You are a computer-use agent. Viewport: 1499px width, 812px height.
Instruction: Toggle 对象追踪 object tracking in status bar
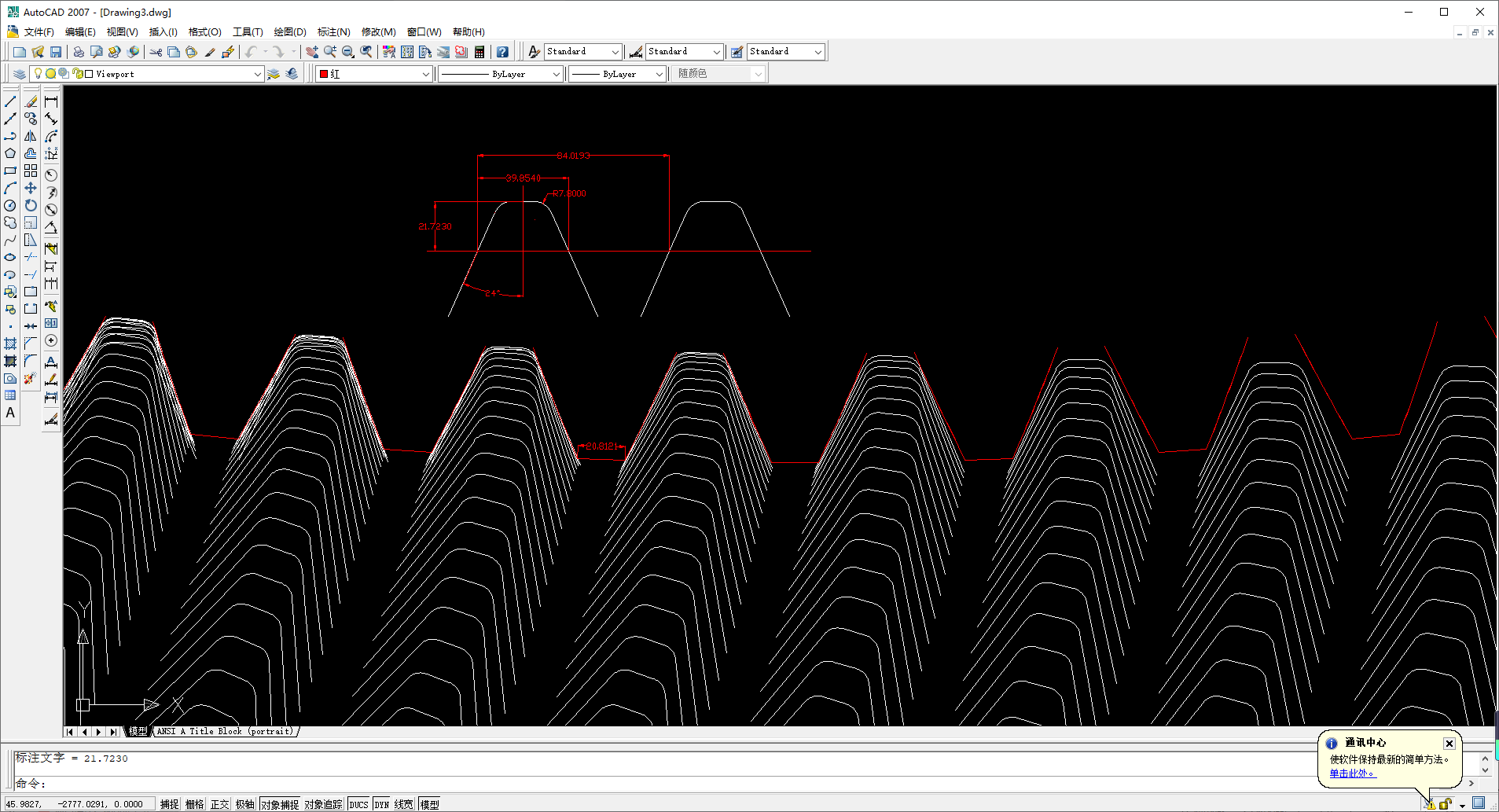click(x=323, y=804)
